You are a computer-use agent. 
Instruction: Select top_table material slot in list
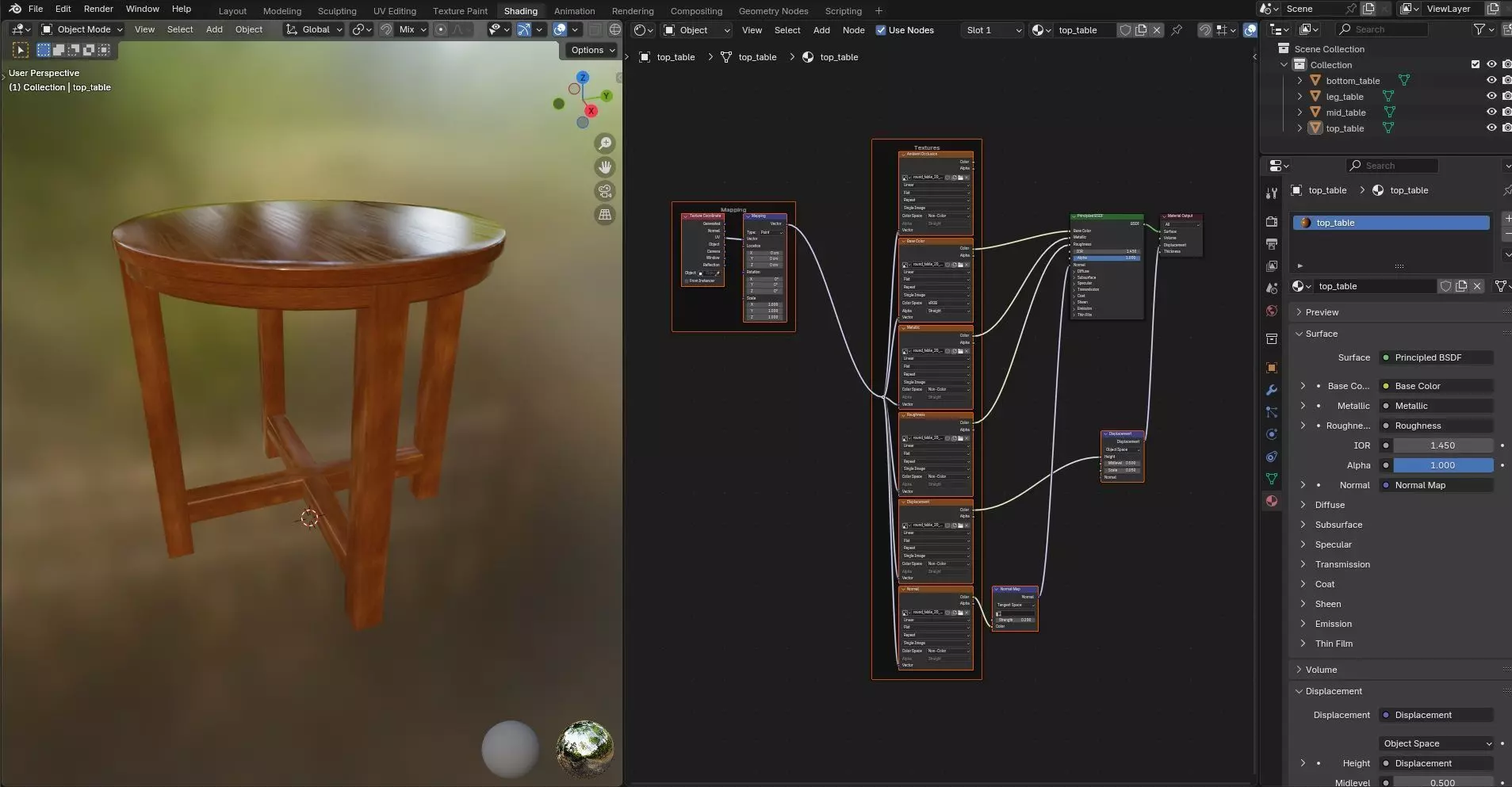[1391, 223]
